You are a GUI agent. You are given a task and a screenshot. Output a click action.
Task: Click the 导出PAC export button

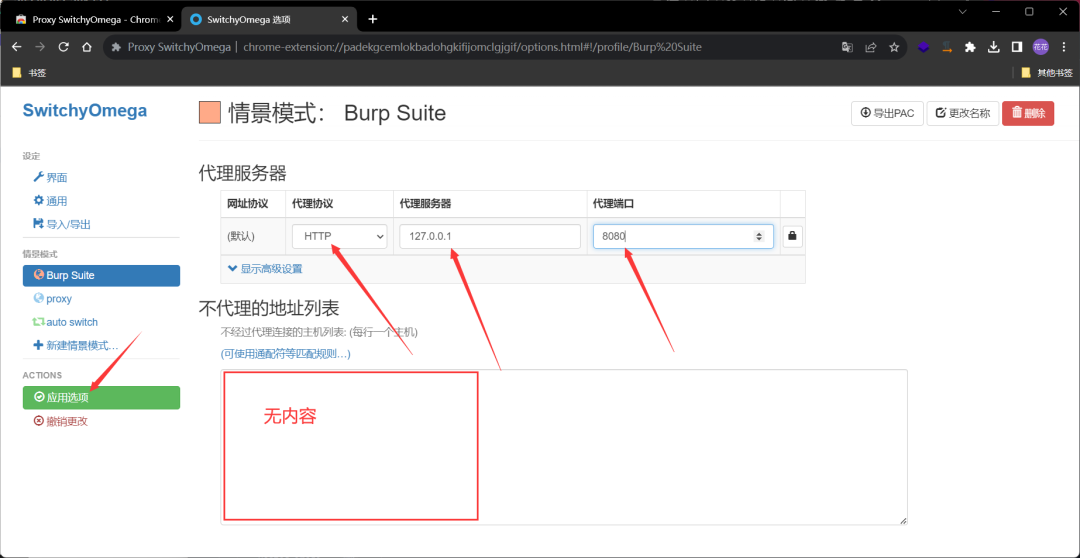point(886,113)
